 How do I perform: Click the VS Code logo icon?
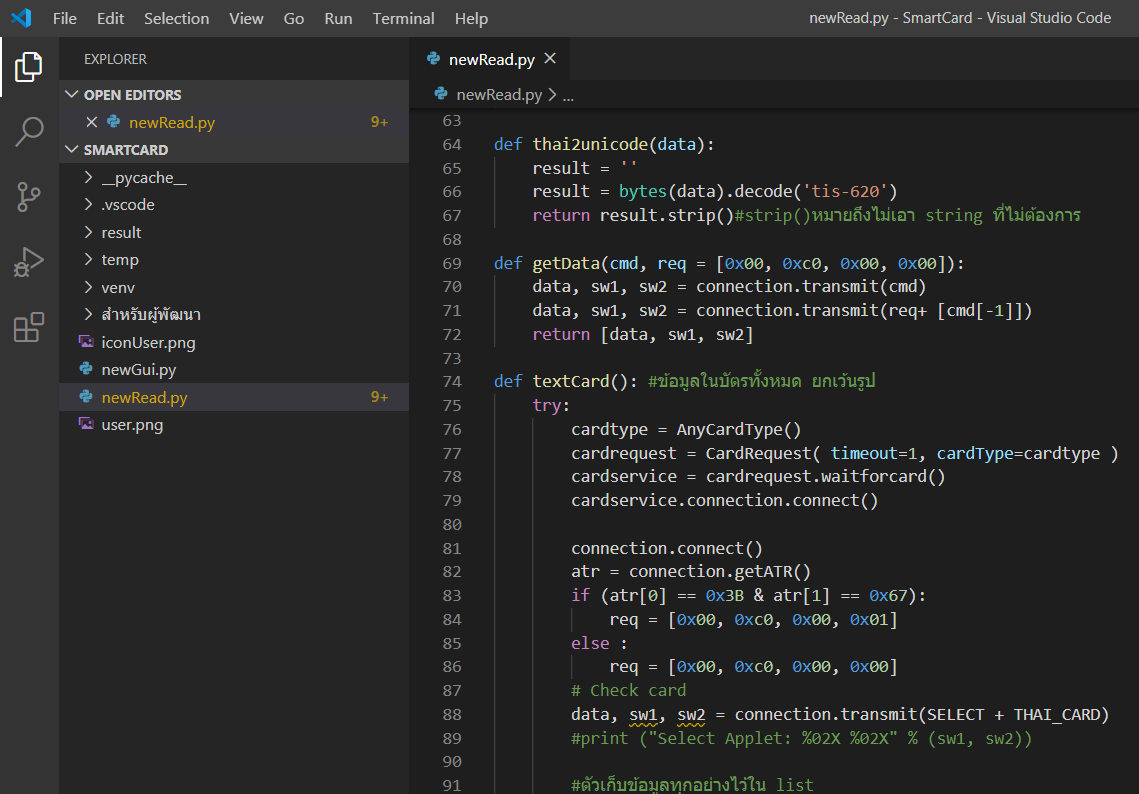point(21,18)
